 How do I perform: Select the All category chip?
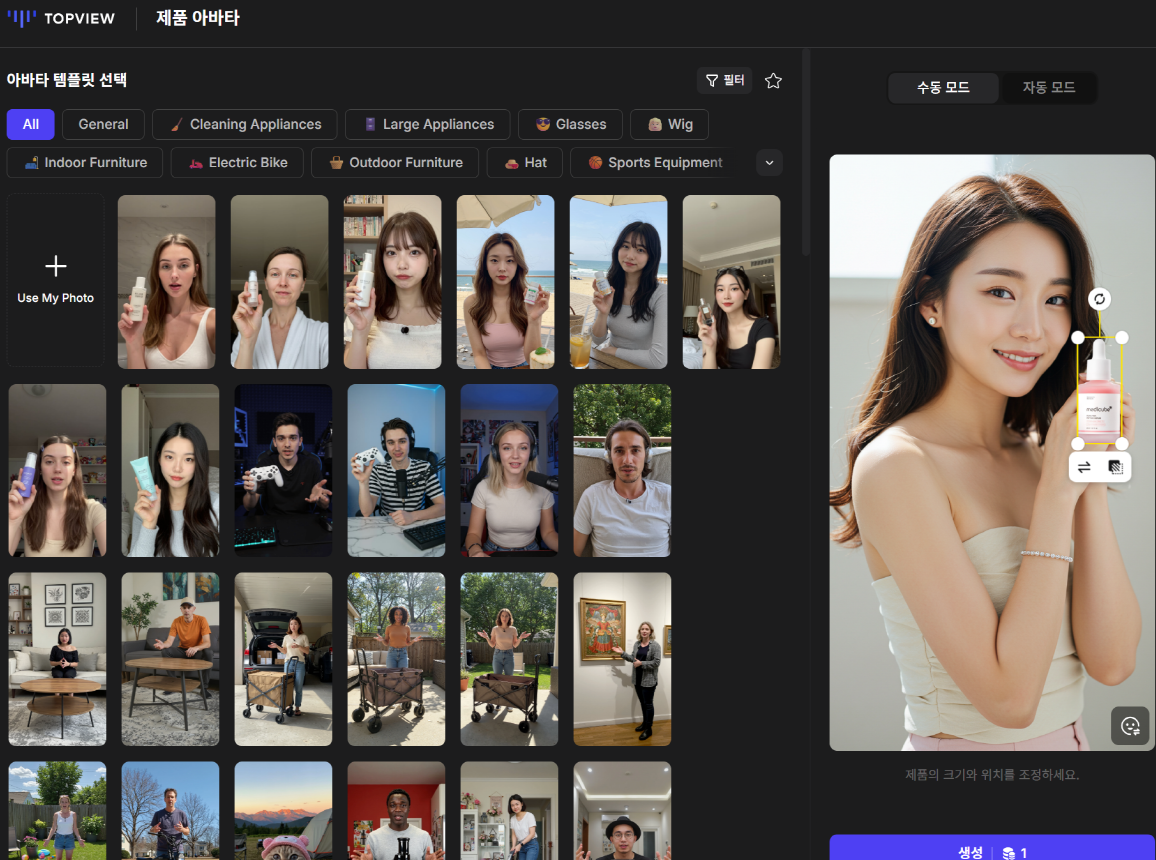tap(30, 125)
